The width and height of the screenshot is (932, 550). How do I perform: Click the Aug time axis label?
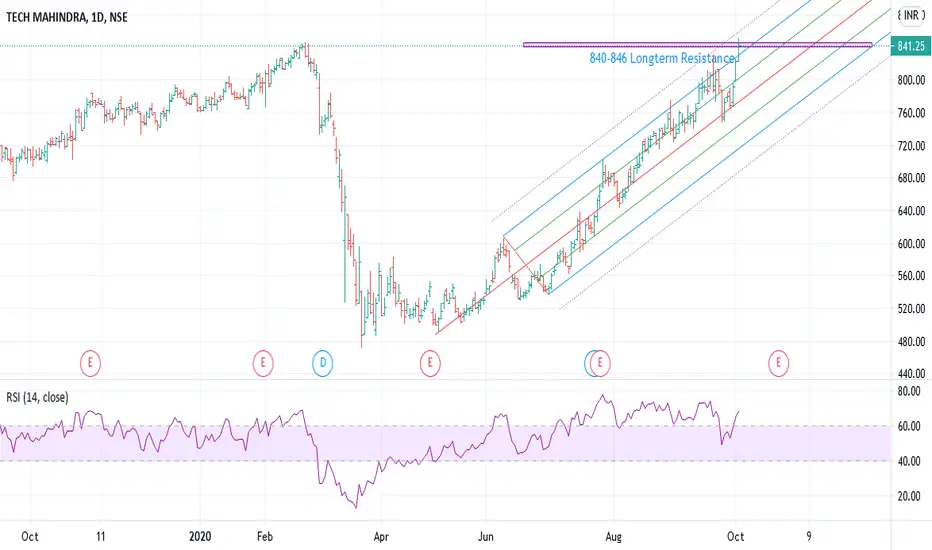(613, 536)
